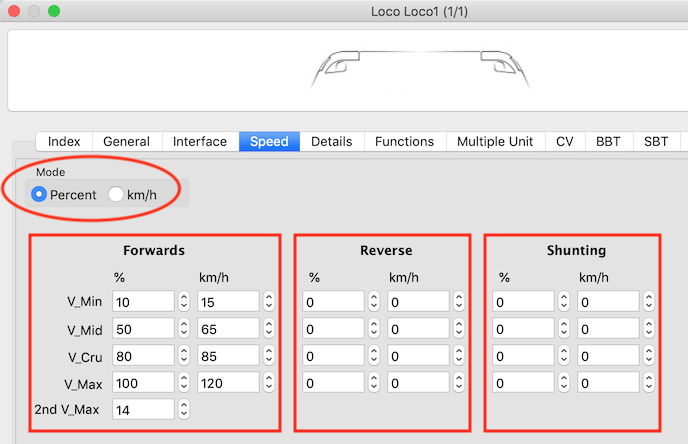Screen dimensions: 688x444
Task: Click the Forwards V_Mid km/h stepper
Action: [268, 328]
